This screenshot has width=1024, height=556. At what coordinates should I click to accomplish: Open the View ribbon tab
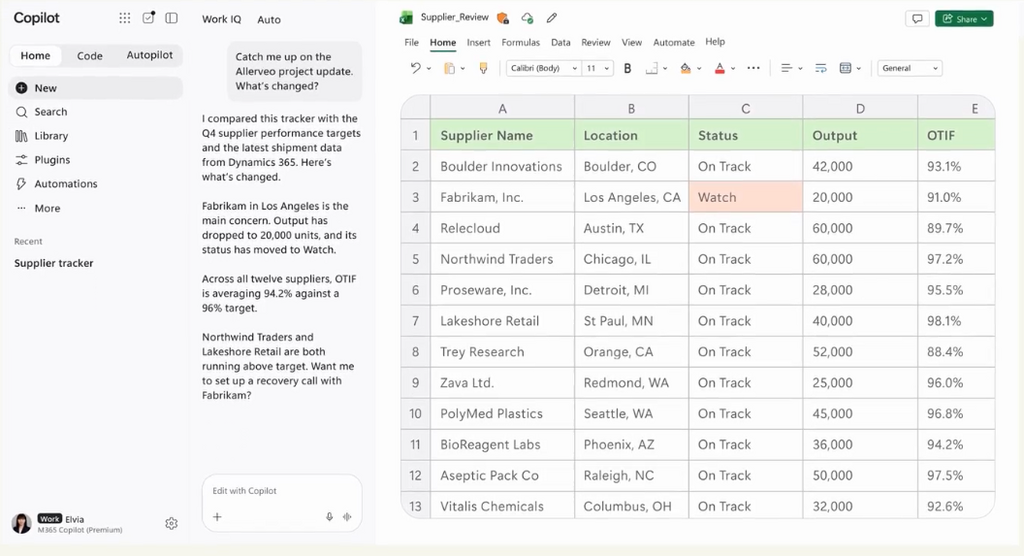pos(632,42)
